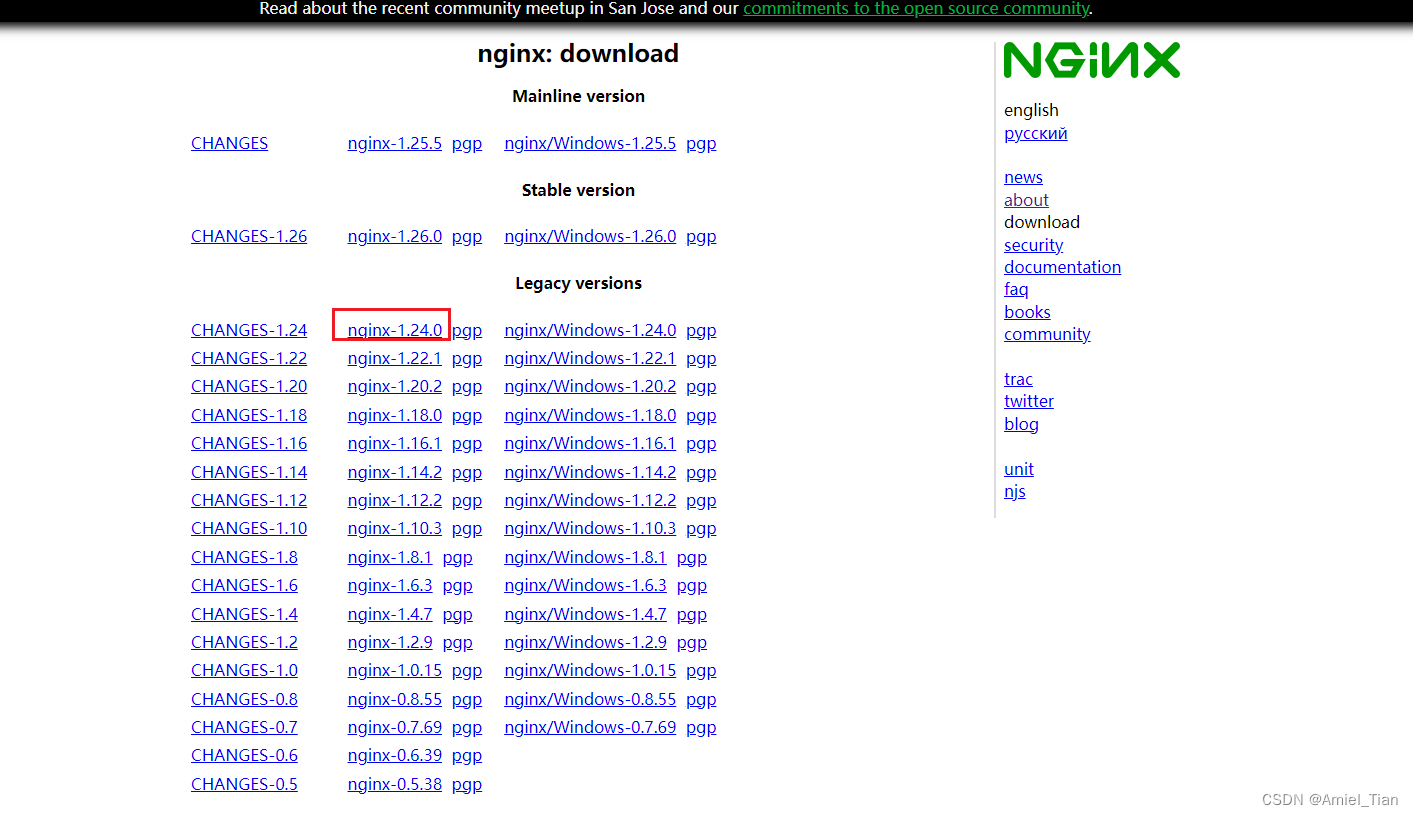Download nginx-1.25.5 mainline version
This screenshot has height=816, width=1413.
(394, 143)
